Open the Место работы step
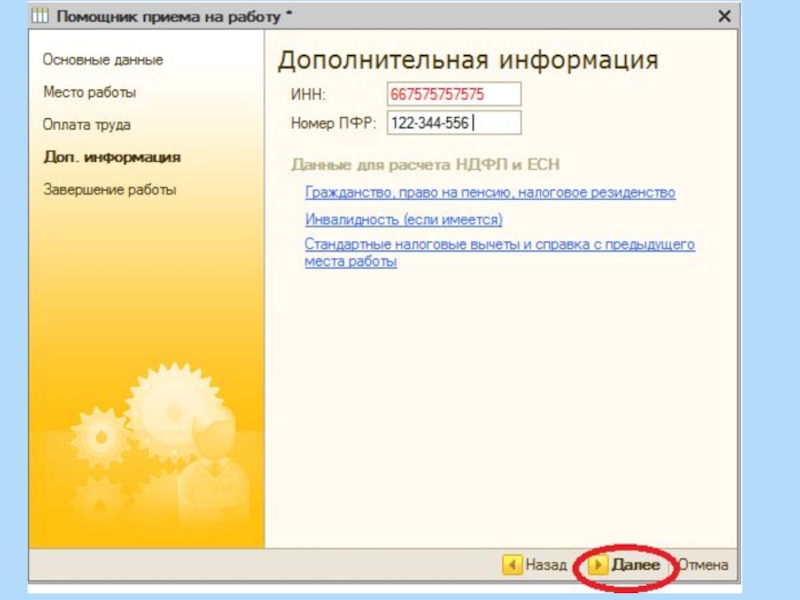800x600 pixels. click(90, 92)
